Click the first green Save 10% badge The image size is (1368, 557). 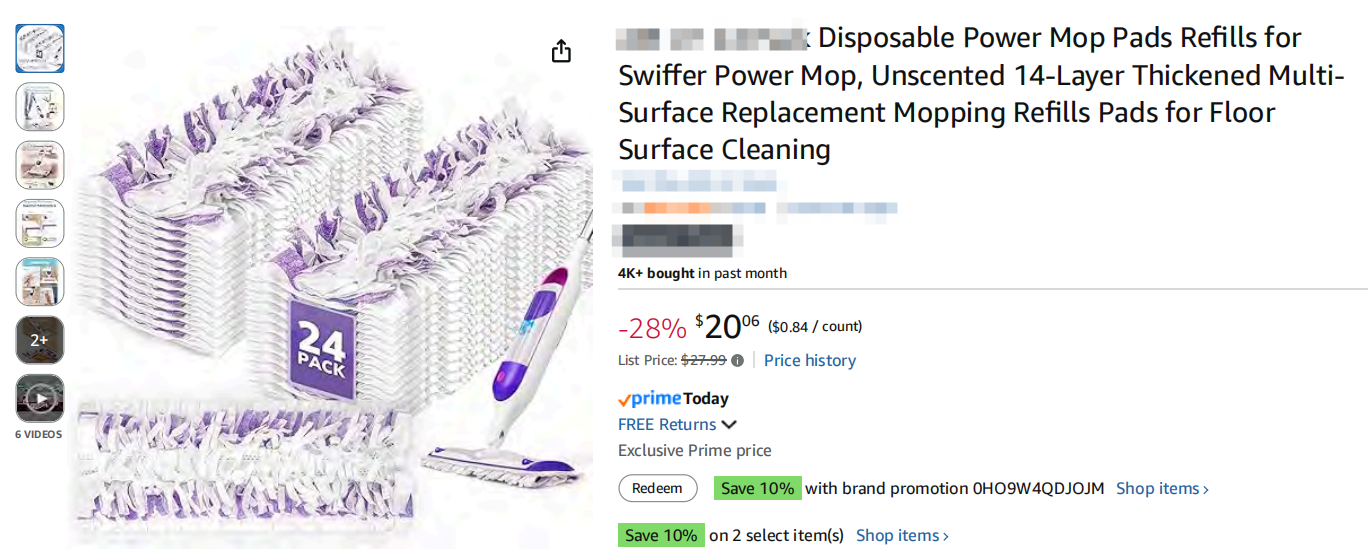click(x=758, y=489)
